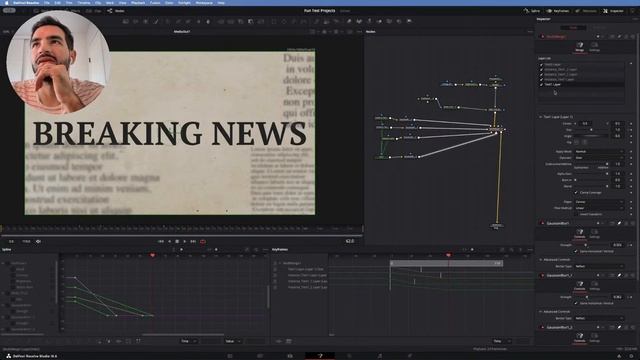Image resolution: width=640 pixels, height=360 pixels.
Task: Add a Merge node from toolbar
Action: (221, 21)
